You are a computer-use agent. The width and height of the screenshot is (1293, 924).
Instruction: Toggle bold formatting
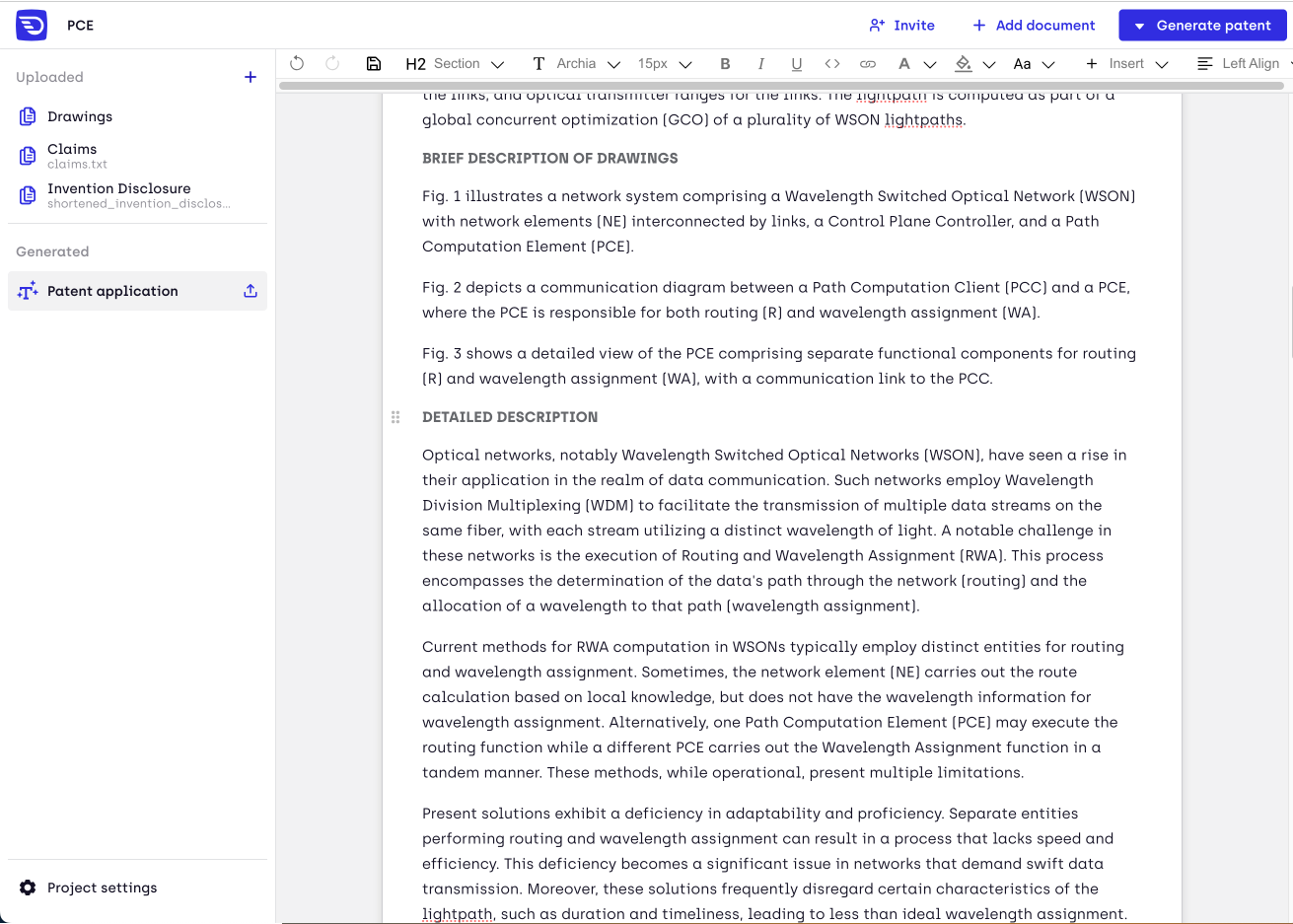(725, 63)
